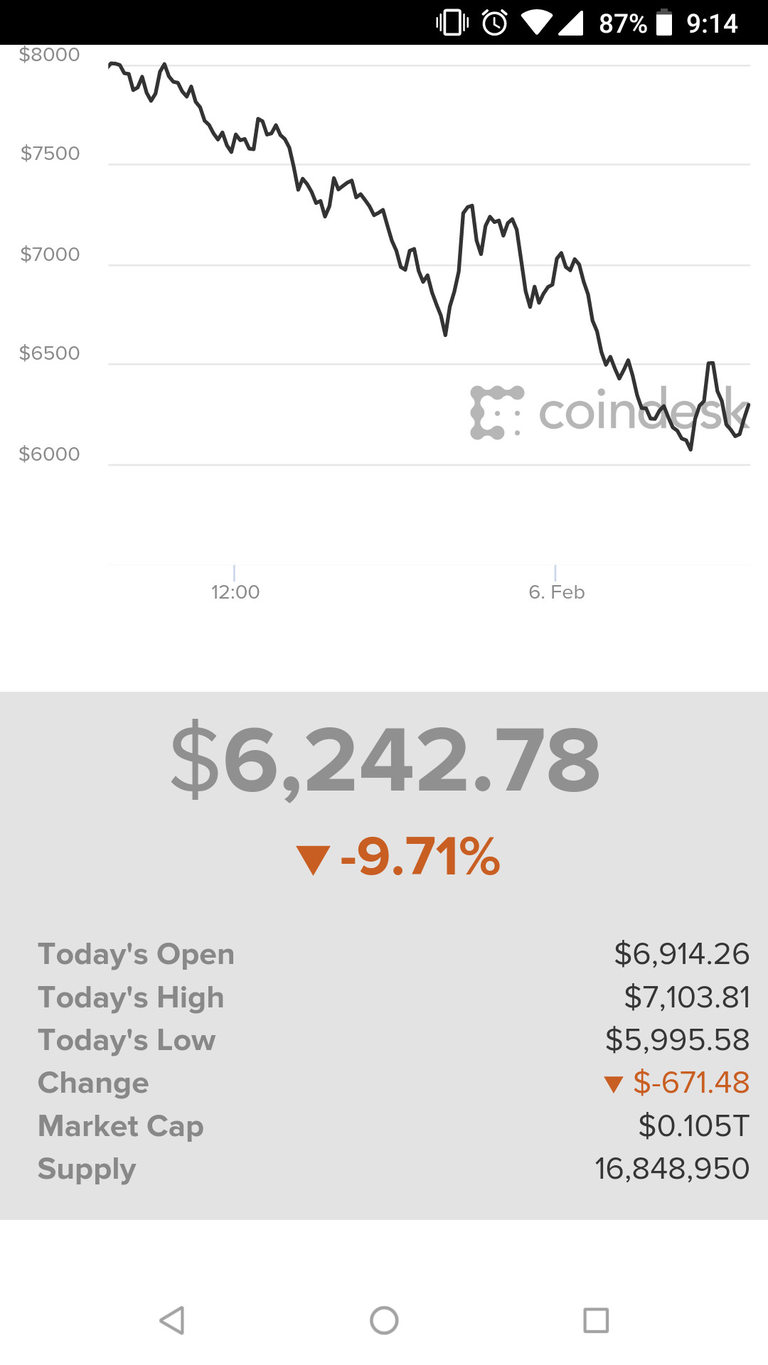Tap the battery icon in status bar

[664, 22]
